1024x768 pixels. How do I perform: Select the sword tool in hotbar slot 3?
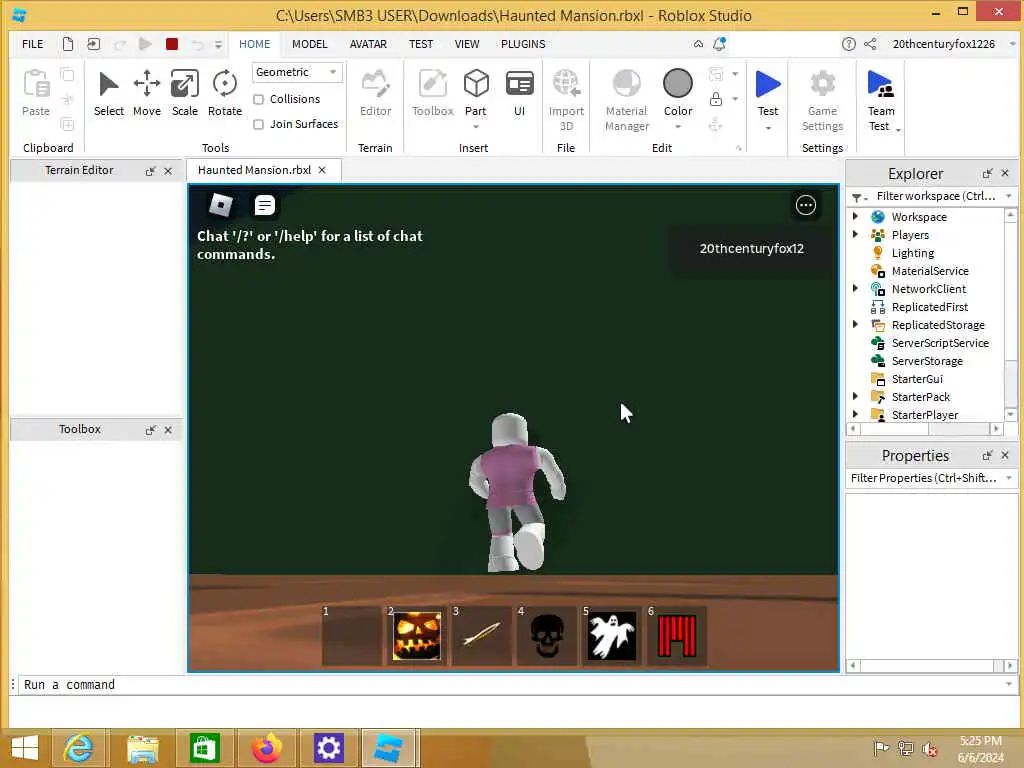[482, 635]
